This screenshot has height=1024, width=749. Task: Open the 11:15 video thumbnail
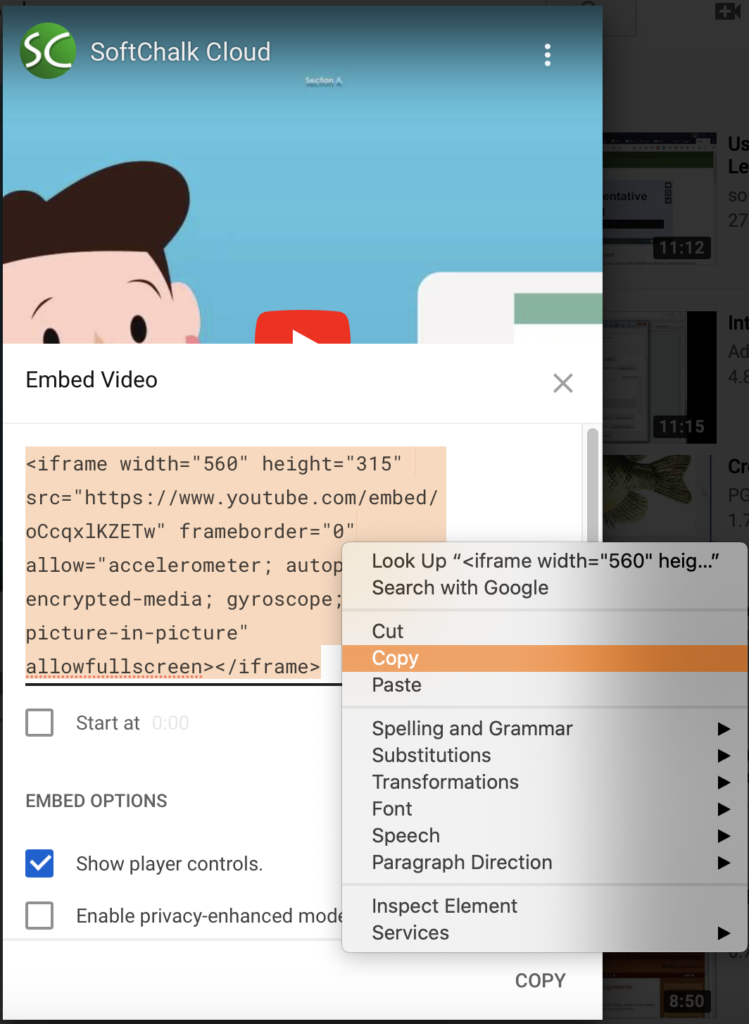point(660,377)
